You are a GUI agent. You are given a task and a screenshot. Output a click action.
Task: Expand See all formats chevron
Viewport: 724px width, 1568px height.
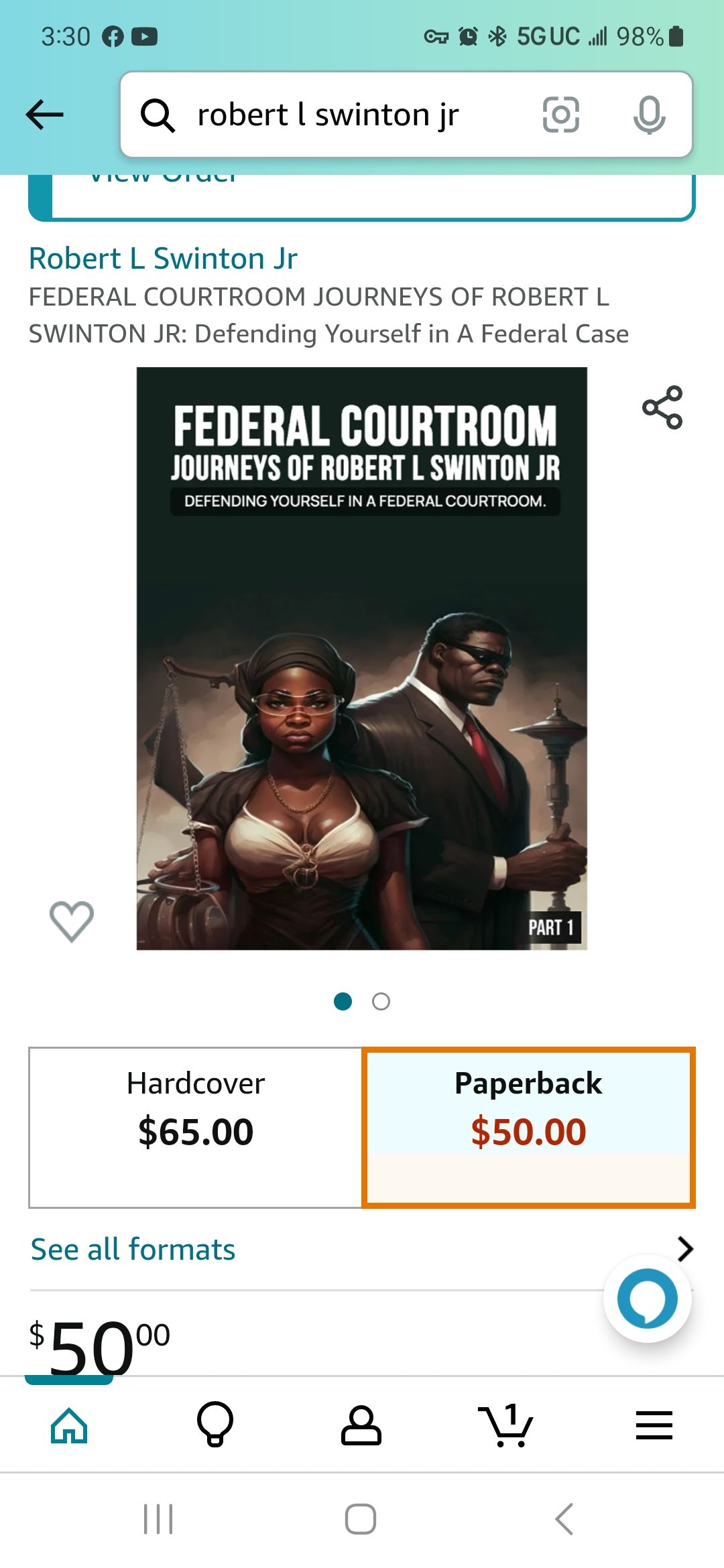[x=684, y=1249]
